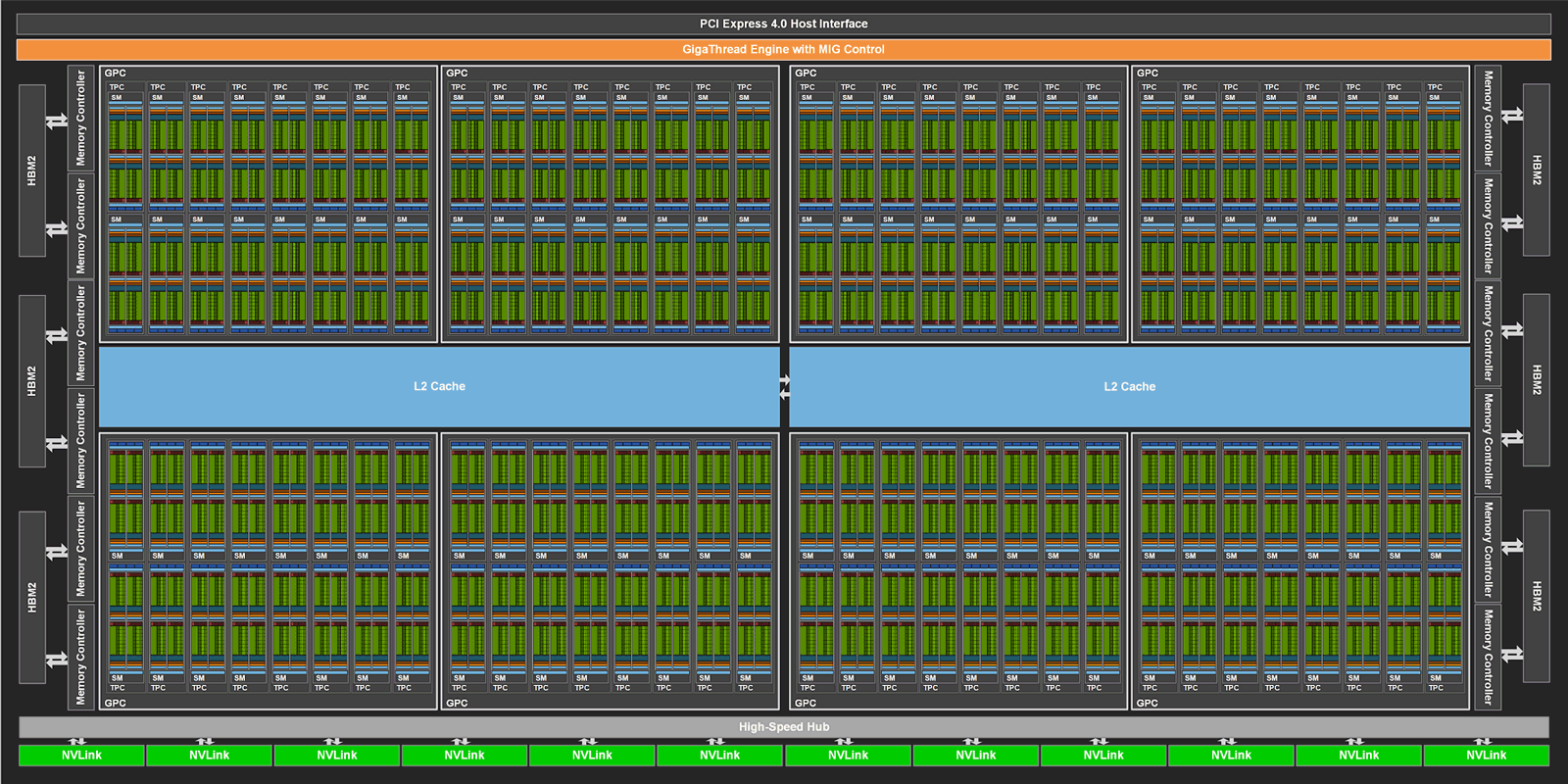
Task: Click the upper-left HBM2 memory block
Action: (x=32, y=171)
